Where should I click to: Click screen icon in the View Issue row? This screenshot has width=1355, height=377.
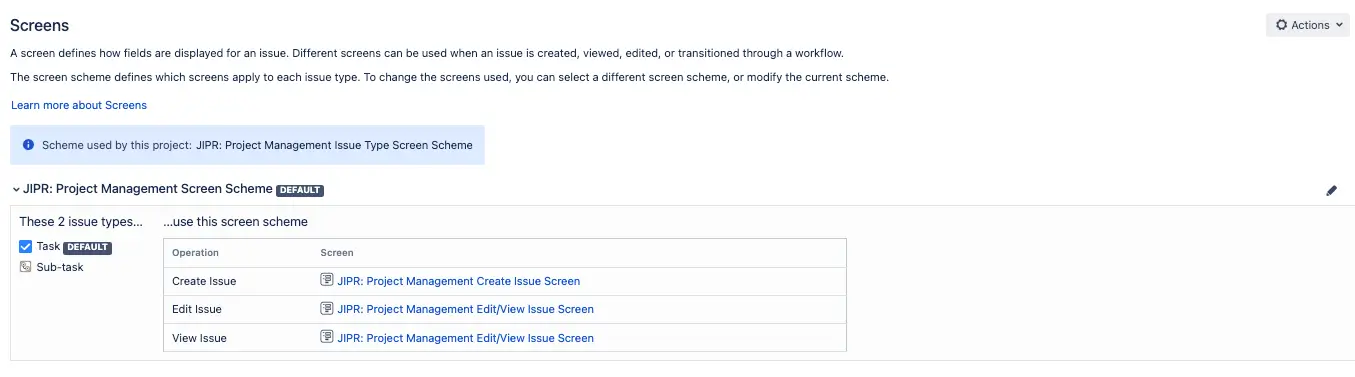(x=326, y=338)
